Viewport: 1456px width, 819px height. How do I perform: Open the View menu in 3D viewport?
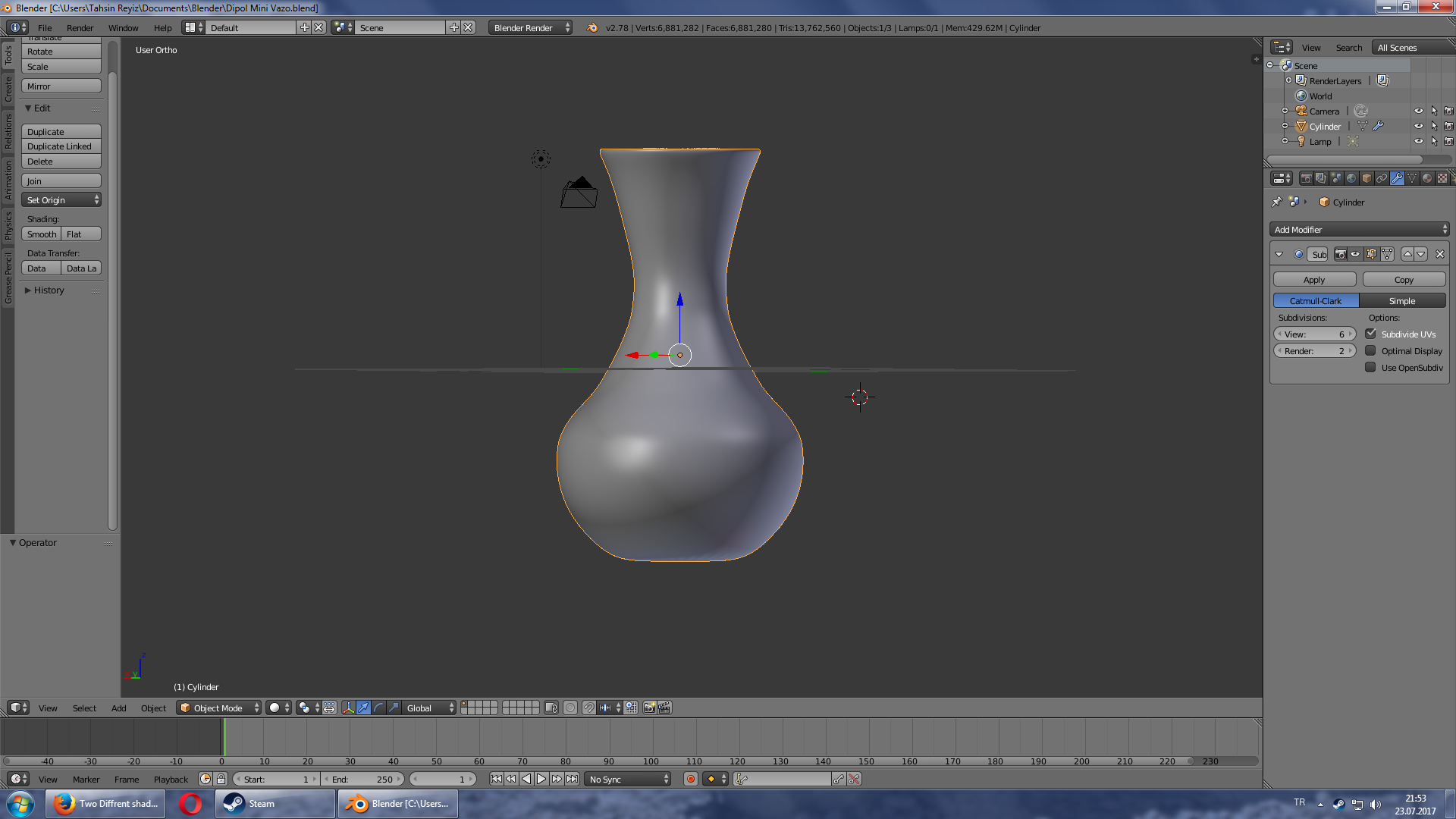(x=47, y=707)
